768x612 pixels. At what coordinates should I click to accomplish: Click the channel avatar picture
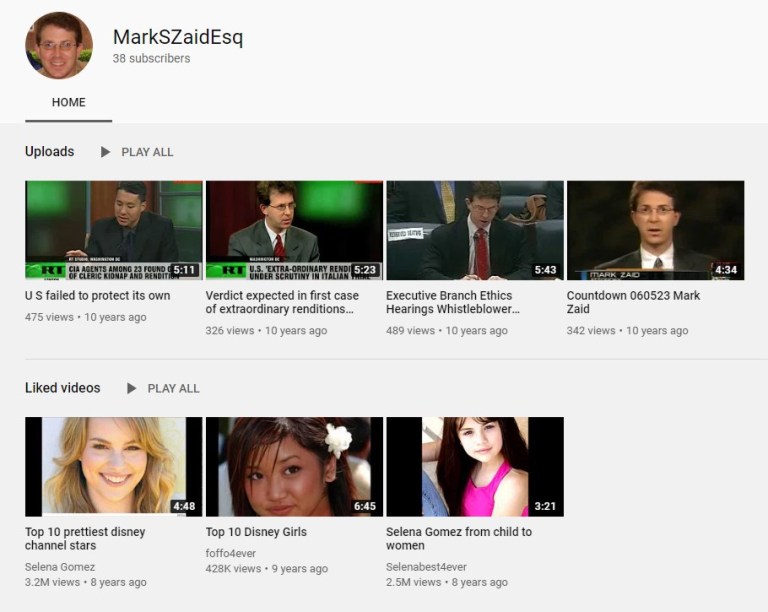click(x=59, y=46)
